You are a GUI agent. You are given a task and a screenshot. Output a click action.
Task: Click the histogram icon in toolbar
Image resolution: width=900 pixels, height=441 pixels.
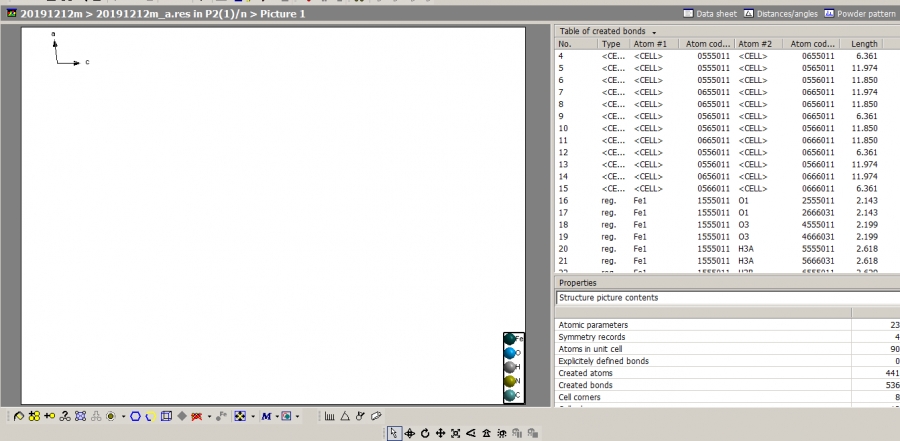point(329,415)
